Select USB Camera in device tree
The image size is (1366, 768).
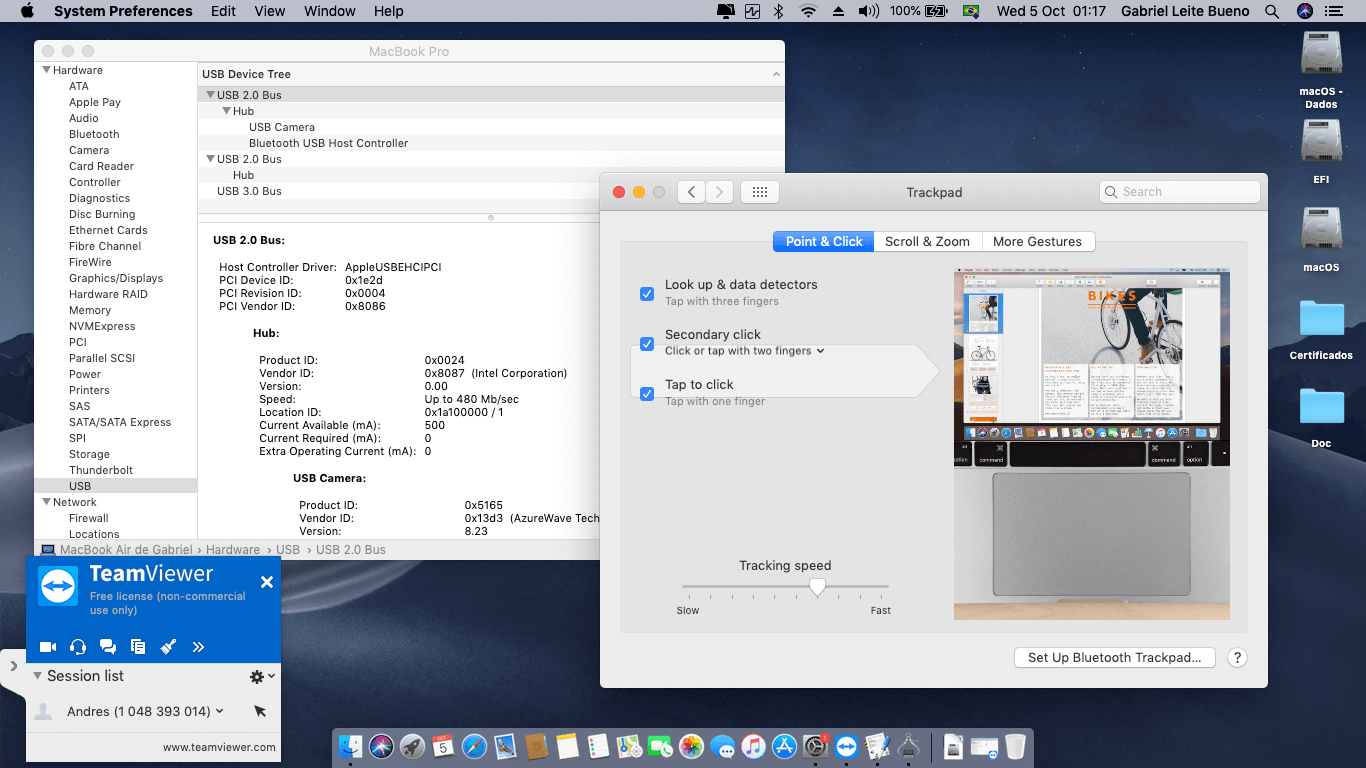coord(282,127)
